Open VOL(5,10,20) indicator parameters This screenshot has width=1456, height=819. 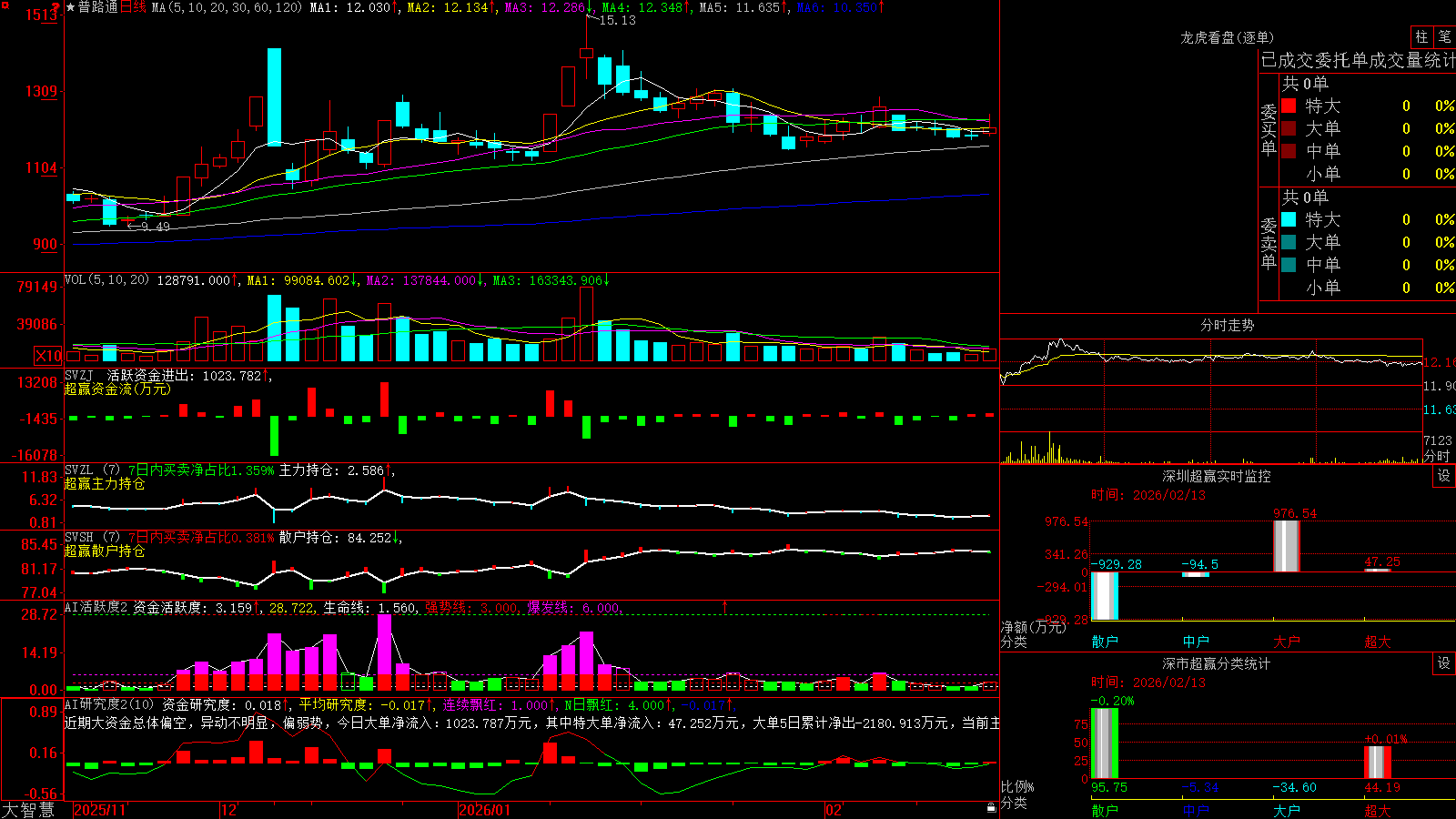tap(106, 280)
